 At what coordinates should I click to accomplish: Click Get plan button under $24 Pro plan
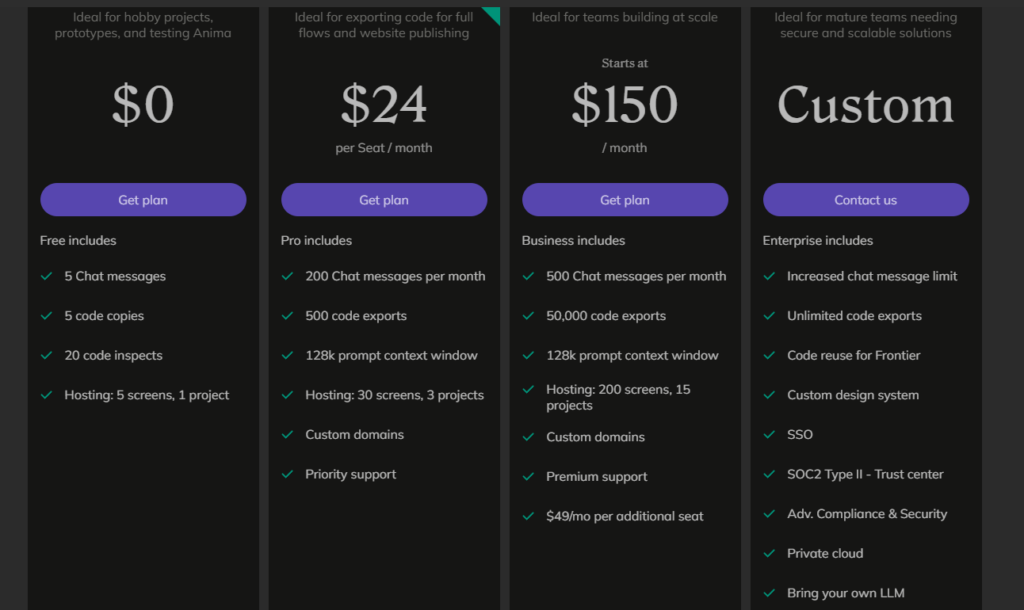coord(384,200)
